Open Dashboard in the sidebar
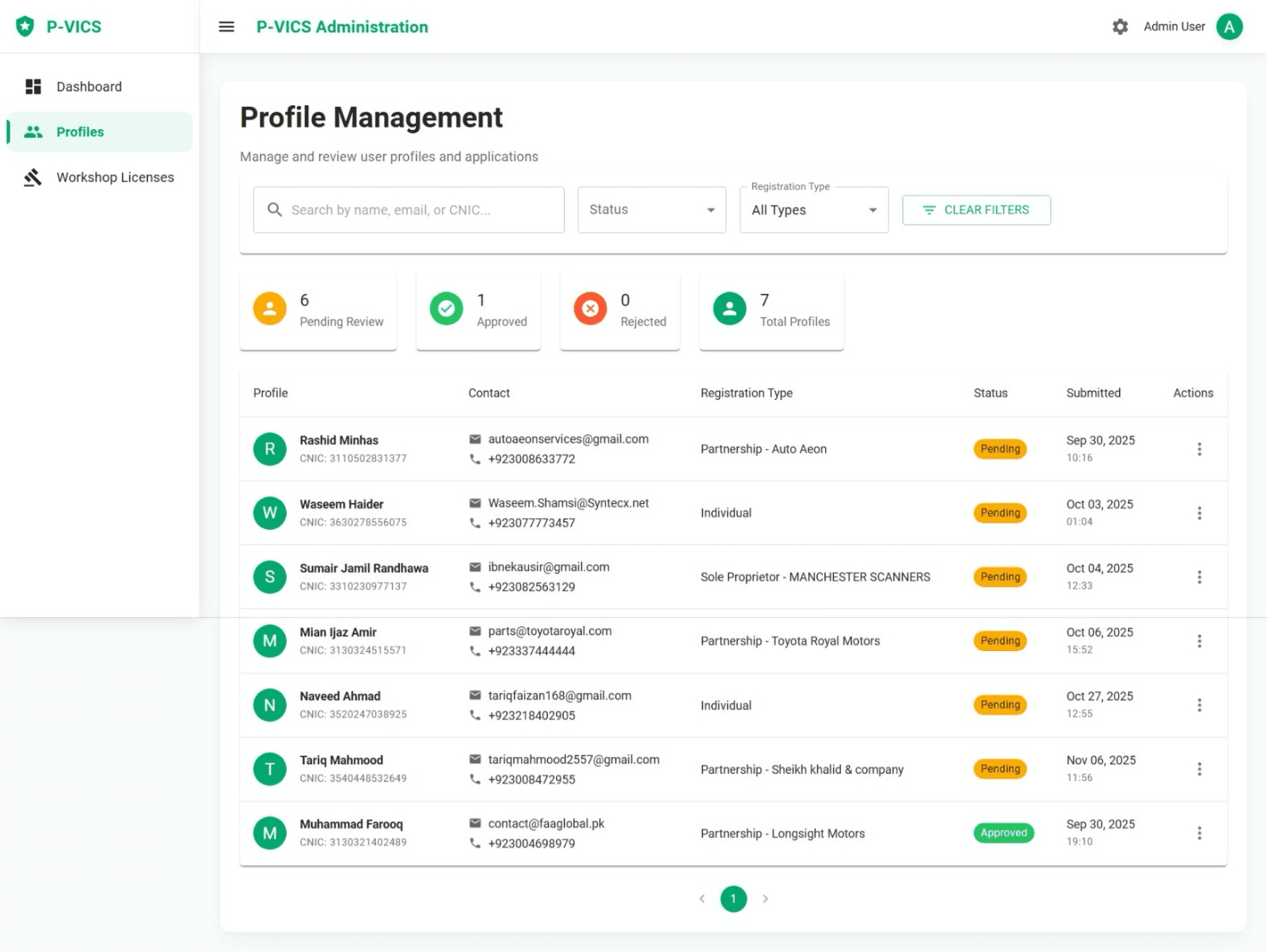This screenshot has width=1267, height=952. coord(99,86)
